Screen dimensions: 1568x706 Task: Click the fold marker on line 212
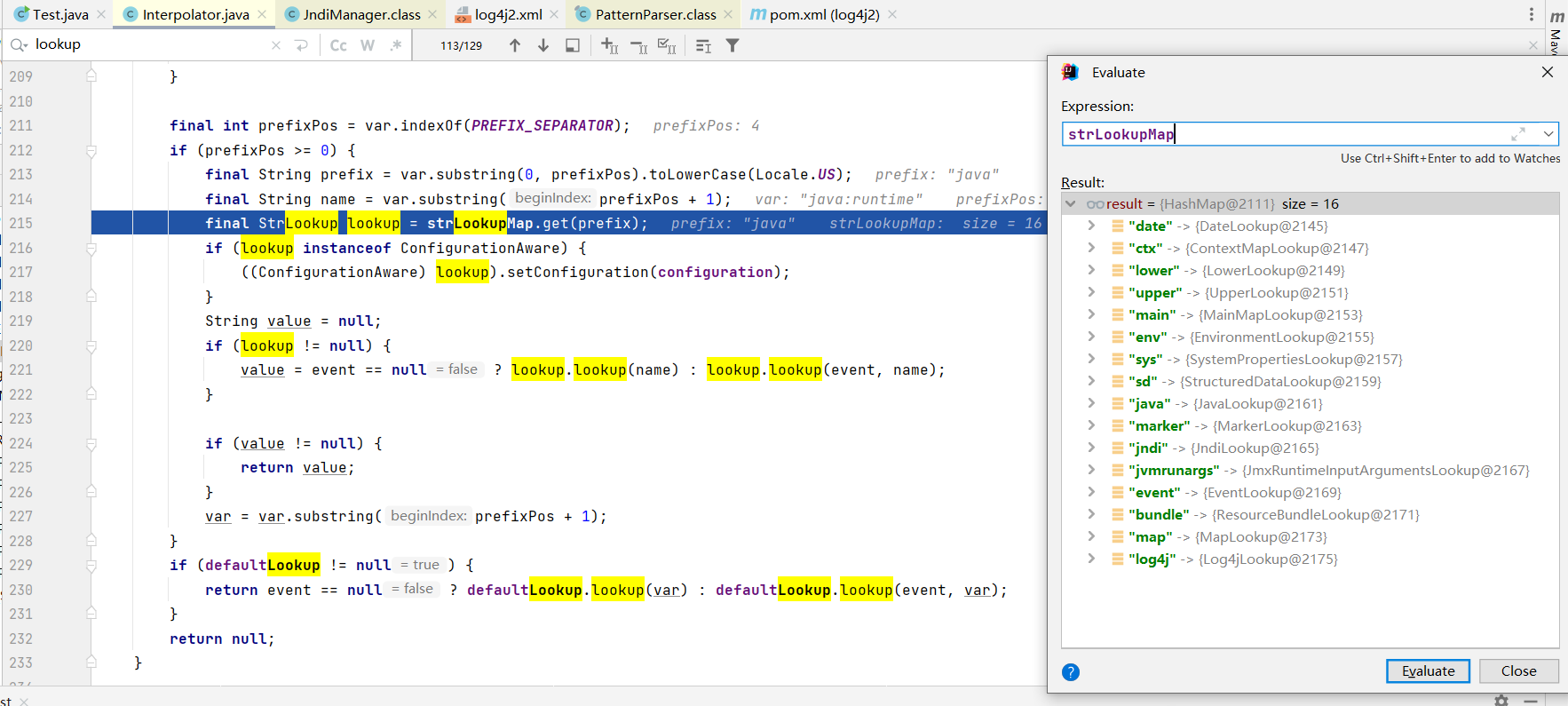click(91, 151)
